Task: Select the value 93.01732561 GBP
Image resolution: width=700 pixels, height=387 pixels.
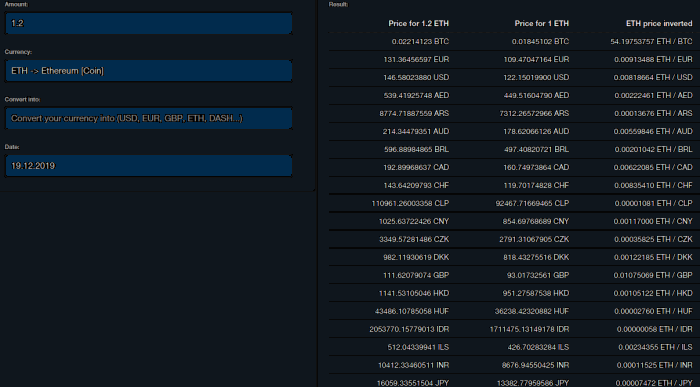Action: coord(538,275)
